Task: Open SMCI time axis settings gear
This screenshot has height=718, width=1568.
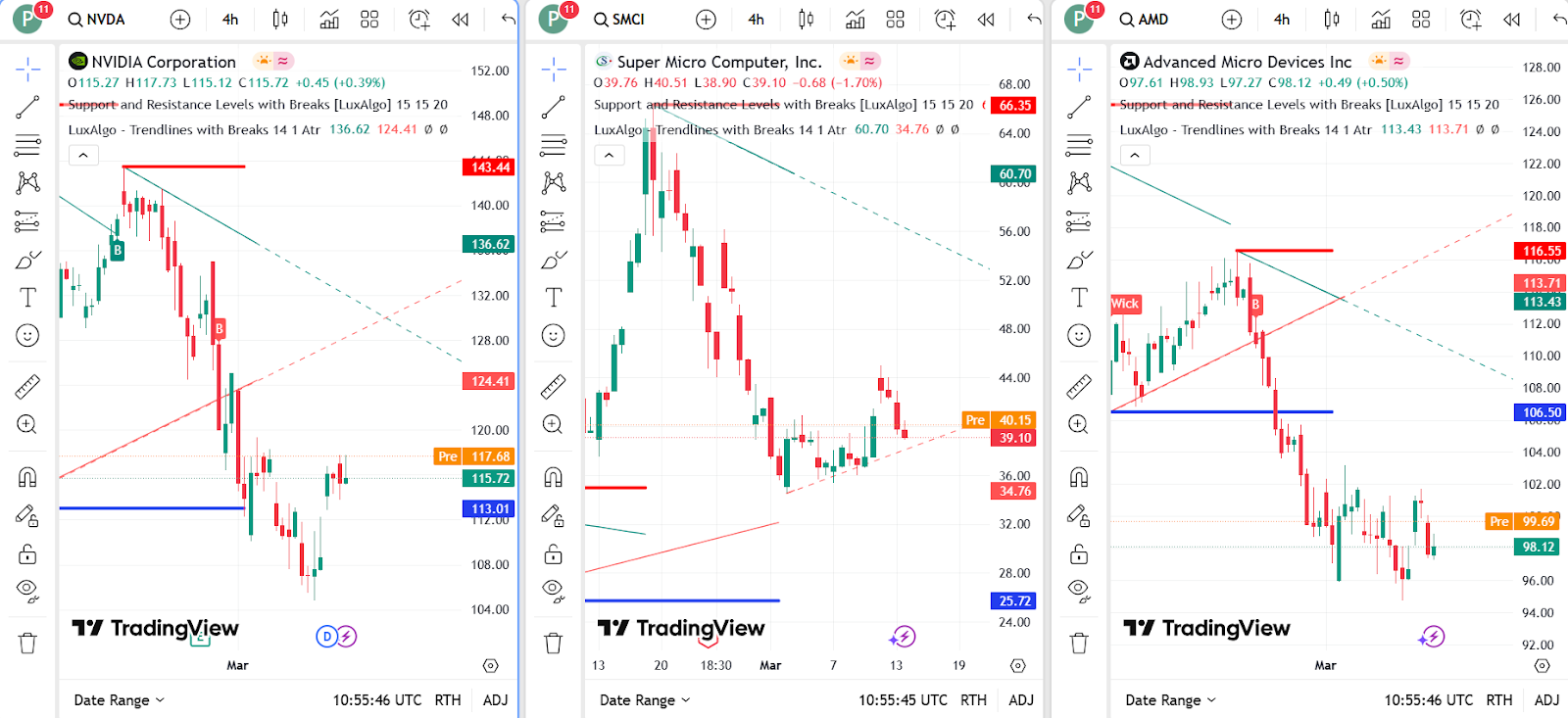Action: click(x=1018, y=665)
